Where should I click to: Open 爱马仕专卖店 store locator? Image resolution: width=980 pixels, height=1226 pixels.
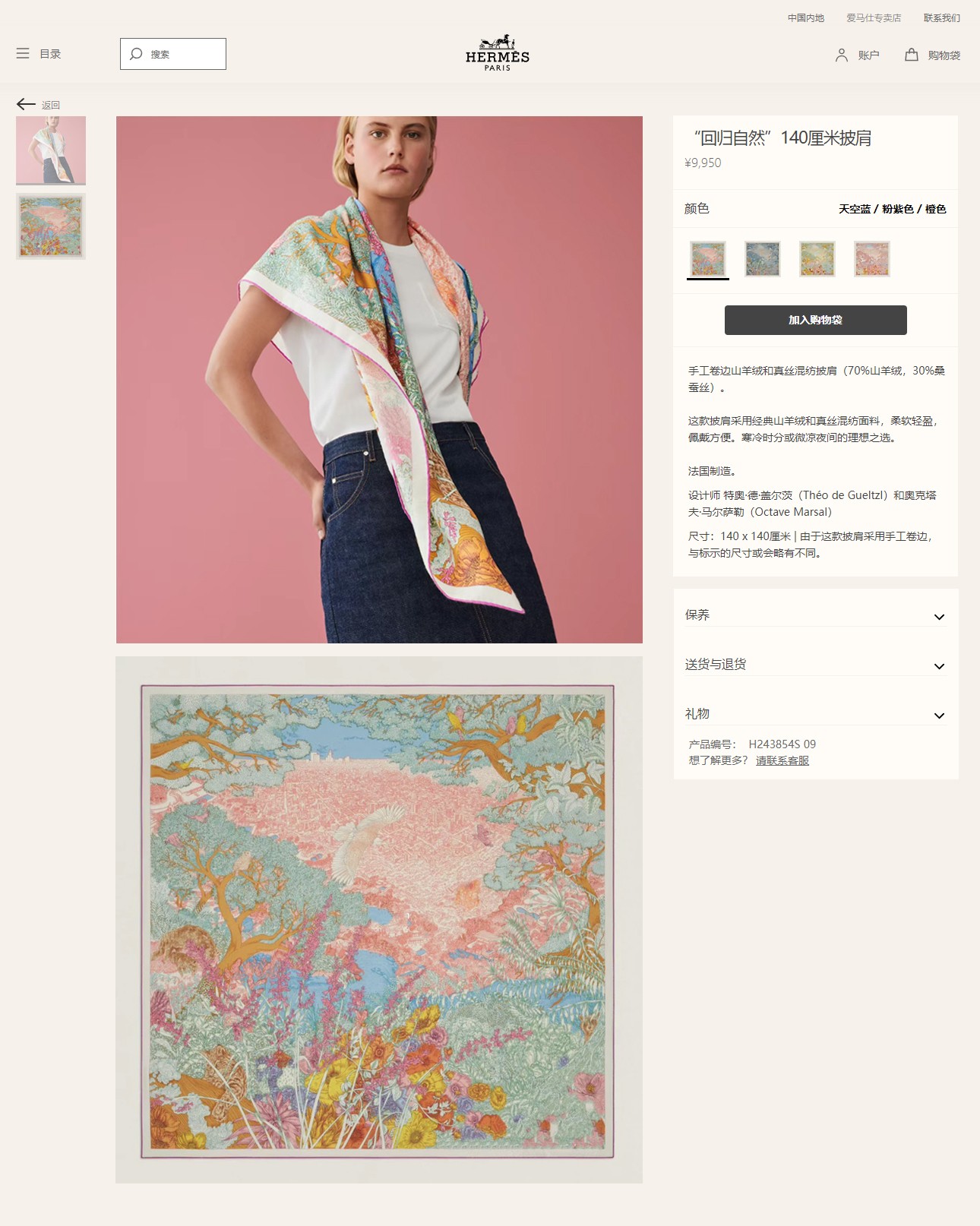pyautogui.click(x=874, y=18)
